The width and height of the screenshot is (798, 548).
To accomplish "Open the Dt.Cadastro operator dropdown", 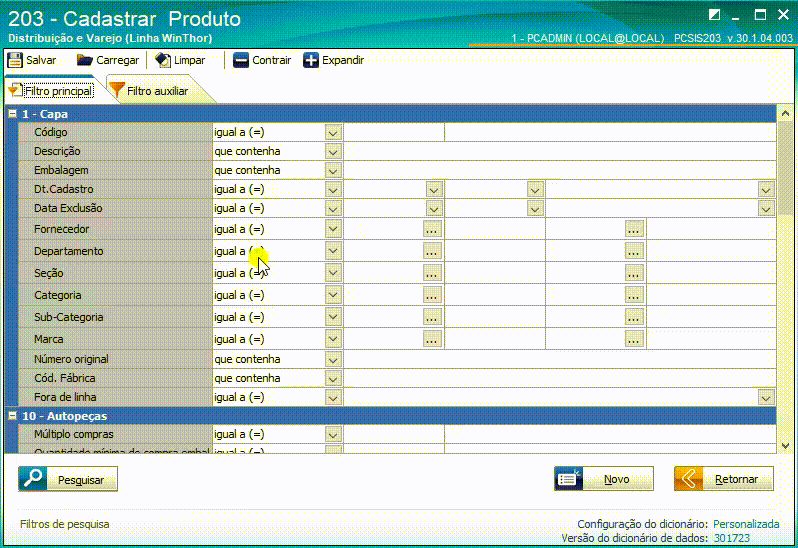I will [333, 190].
